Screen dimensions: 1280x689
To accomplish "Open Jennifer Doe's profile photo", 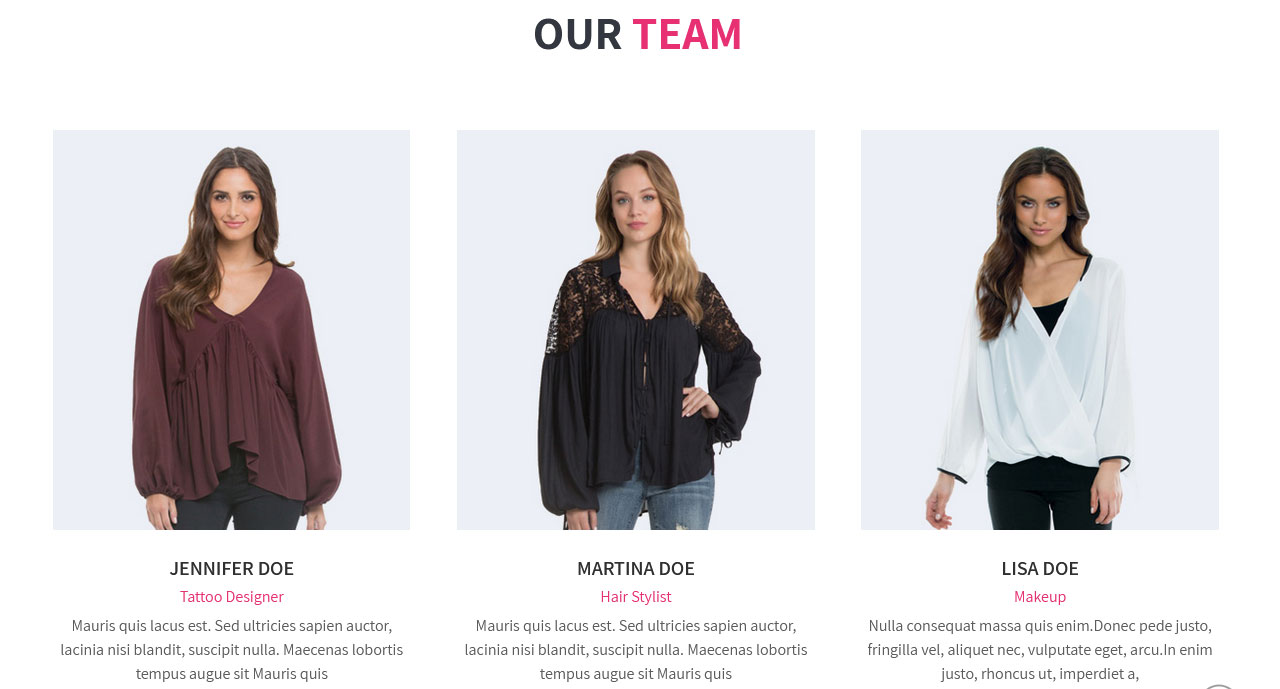I will click(x=231, y=330).
